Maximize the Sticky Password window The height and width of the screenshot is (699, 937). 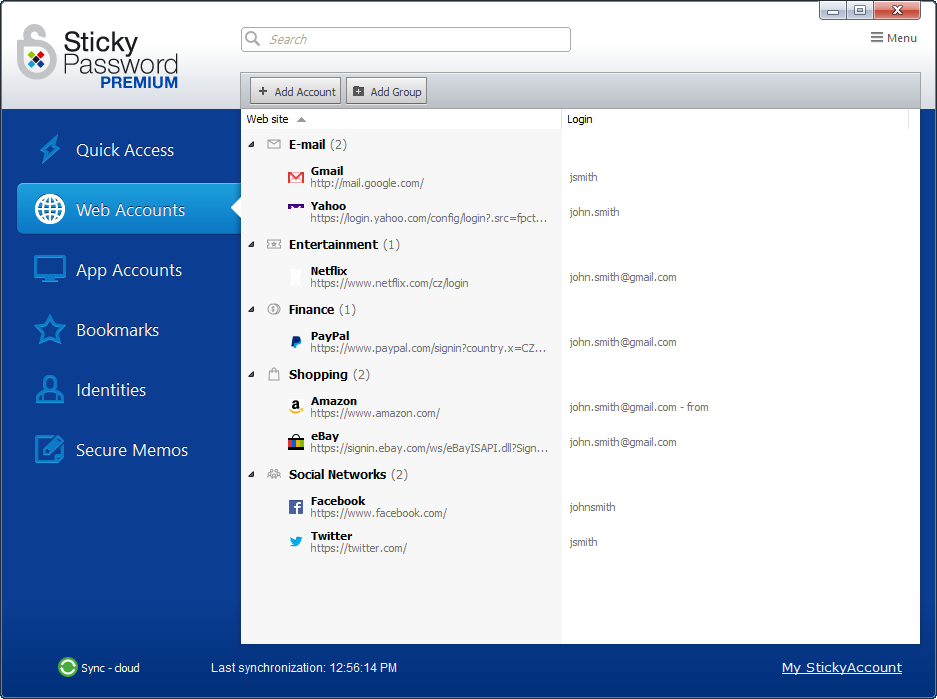[x=860, y=10]
